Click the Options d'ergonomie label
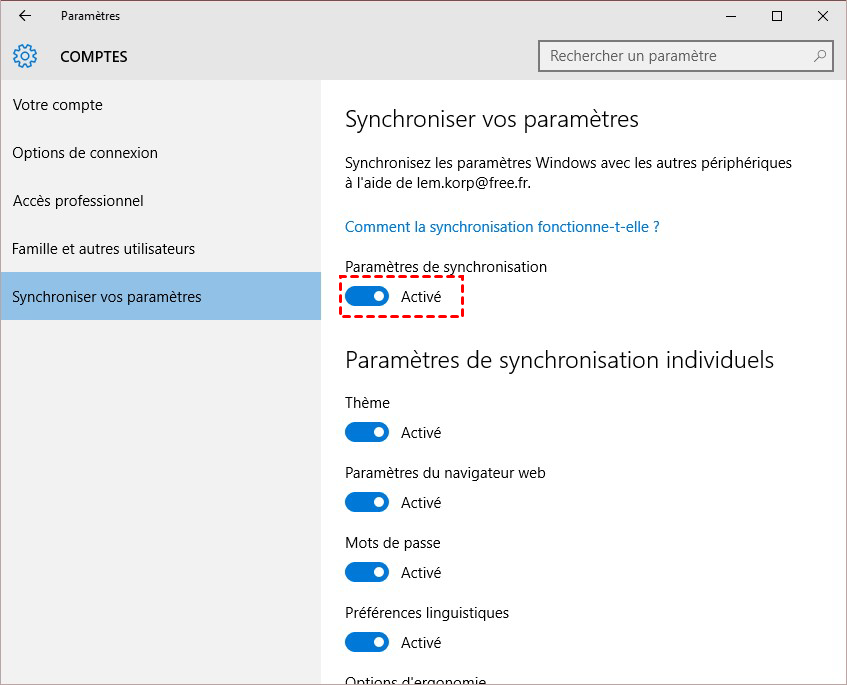The image size is (847, 685). 415,680
